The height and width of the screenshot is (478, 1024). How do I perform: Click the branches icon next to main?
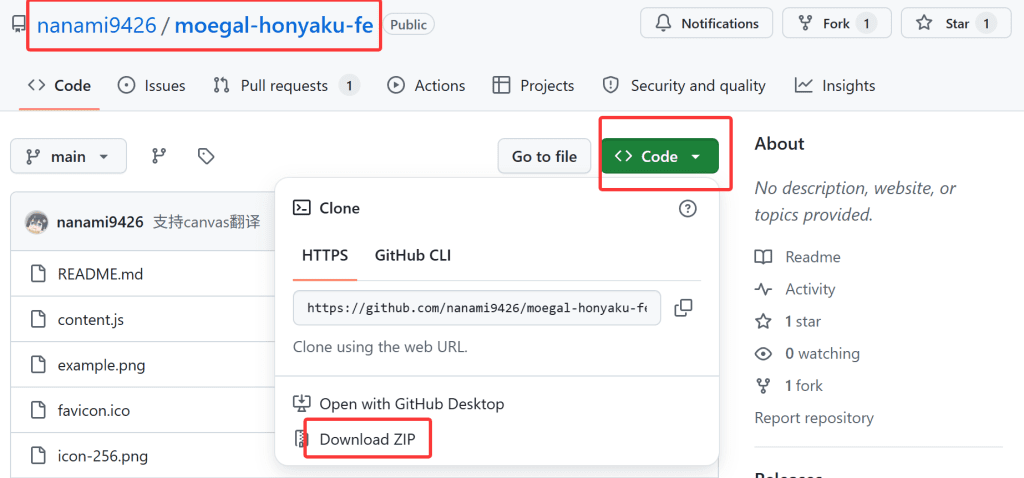pyautogui.click(x=158, y=156)
